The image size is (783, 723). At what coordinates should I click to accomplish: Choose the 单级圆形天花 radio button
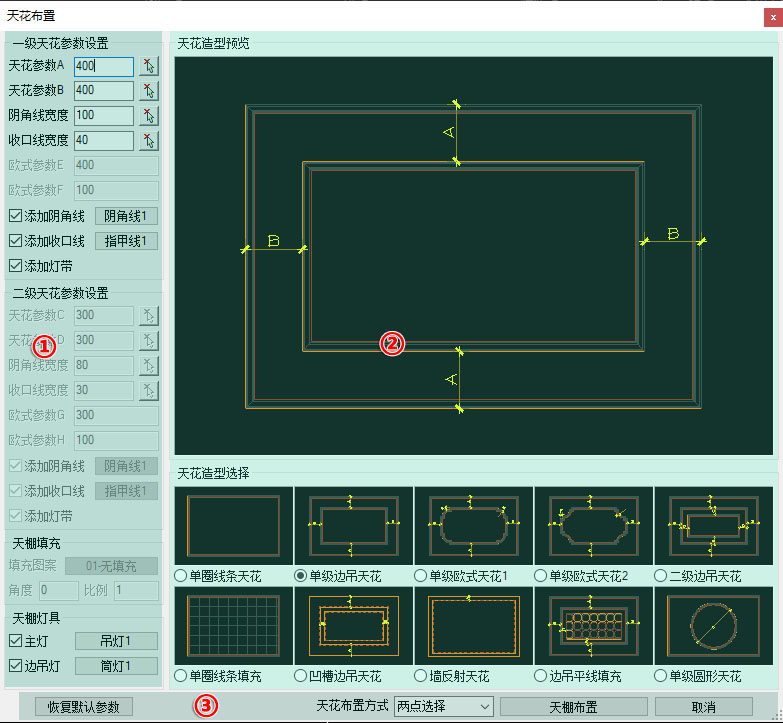point(660,676)
